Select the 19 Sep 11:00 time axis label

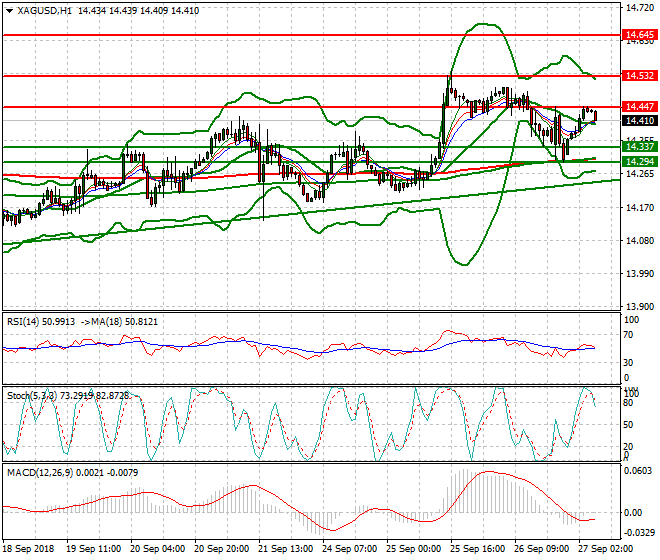pos(94,549)
